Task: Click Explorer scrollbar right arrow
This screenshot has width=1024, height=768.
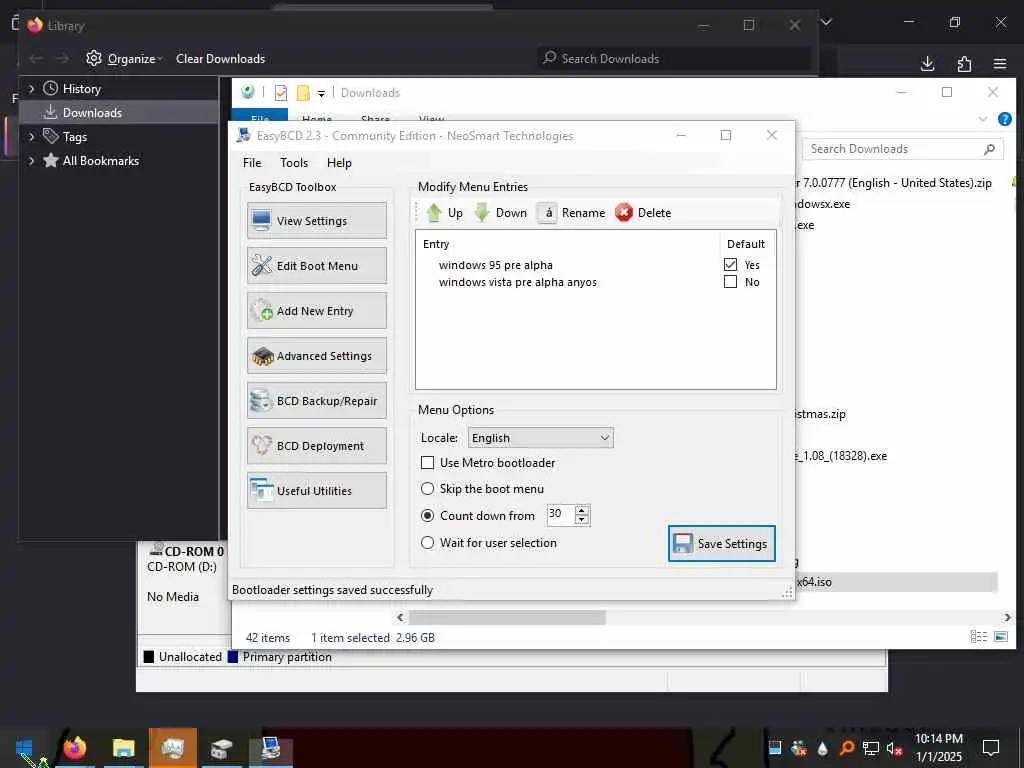Action: click(1008, 617)
